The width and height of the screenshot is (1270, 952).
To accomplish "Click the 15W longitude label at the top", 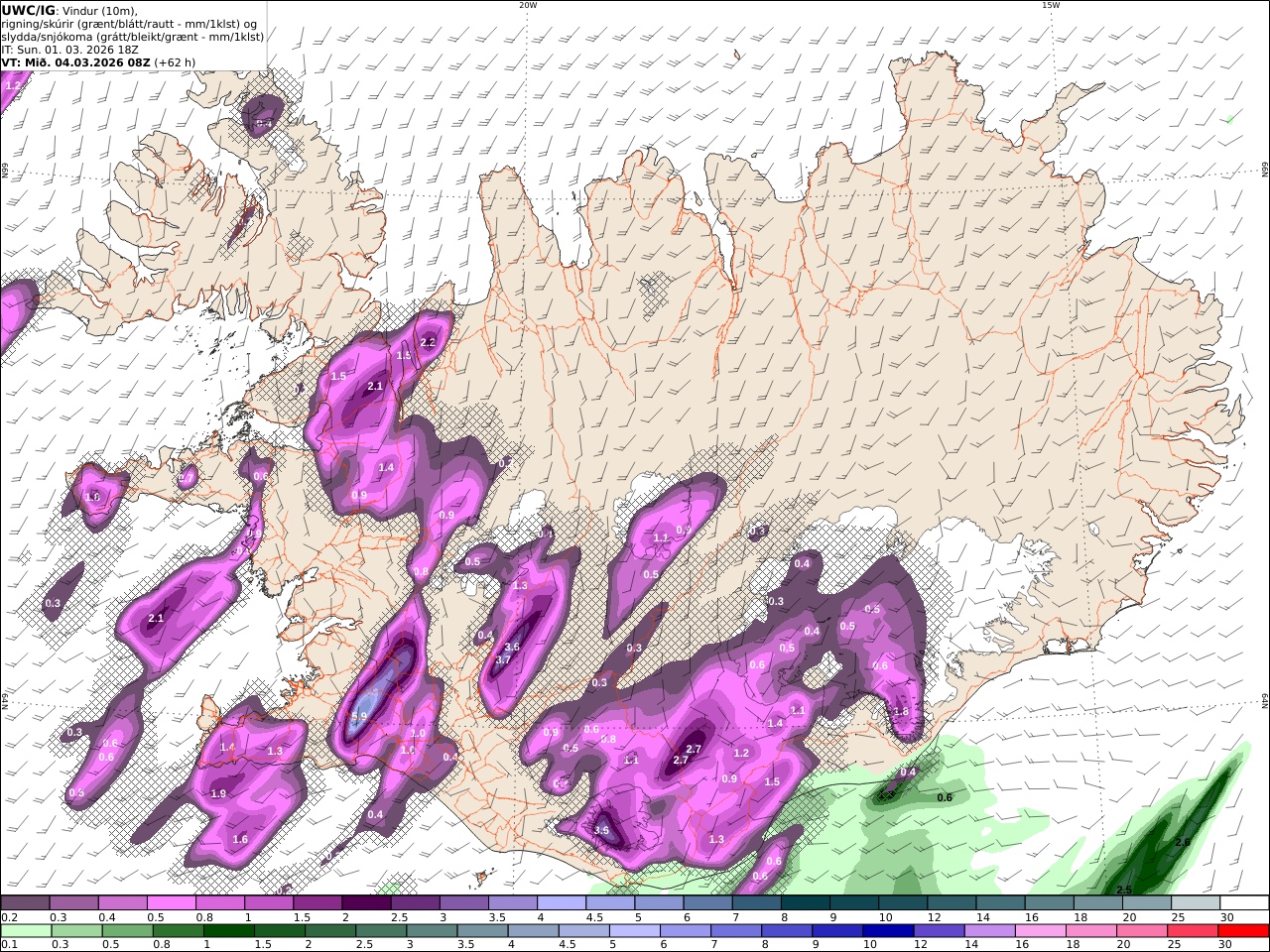I will (1051, 5).
